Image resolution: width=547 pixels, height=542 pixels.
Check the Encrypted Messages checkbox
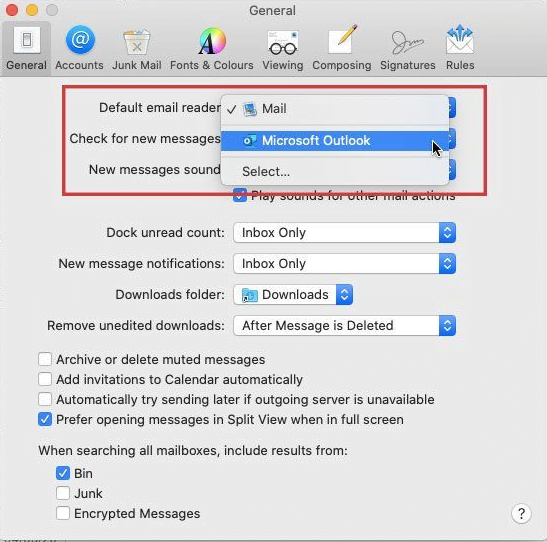coord(63,513)
